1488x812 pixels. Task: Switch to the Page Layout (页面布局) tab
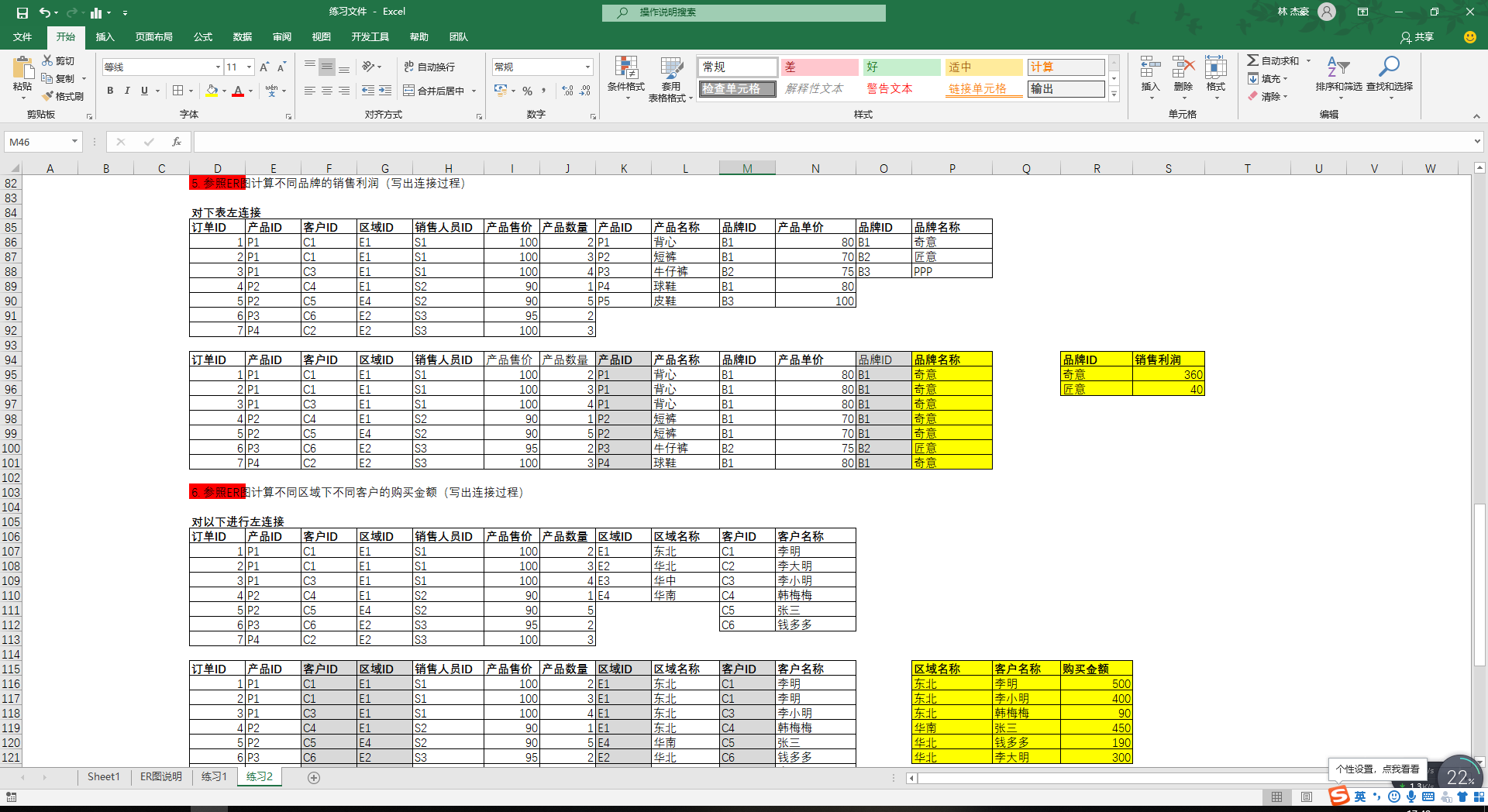click(153, 37)
